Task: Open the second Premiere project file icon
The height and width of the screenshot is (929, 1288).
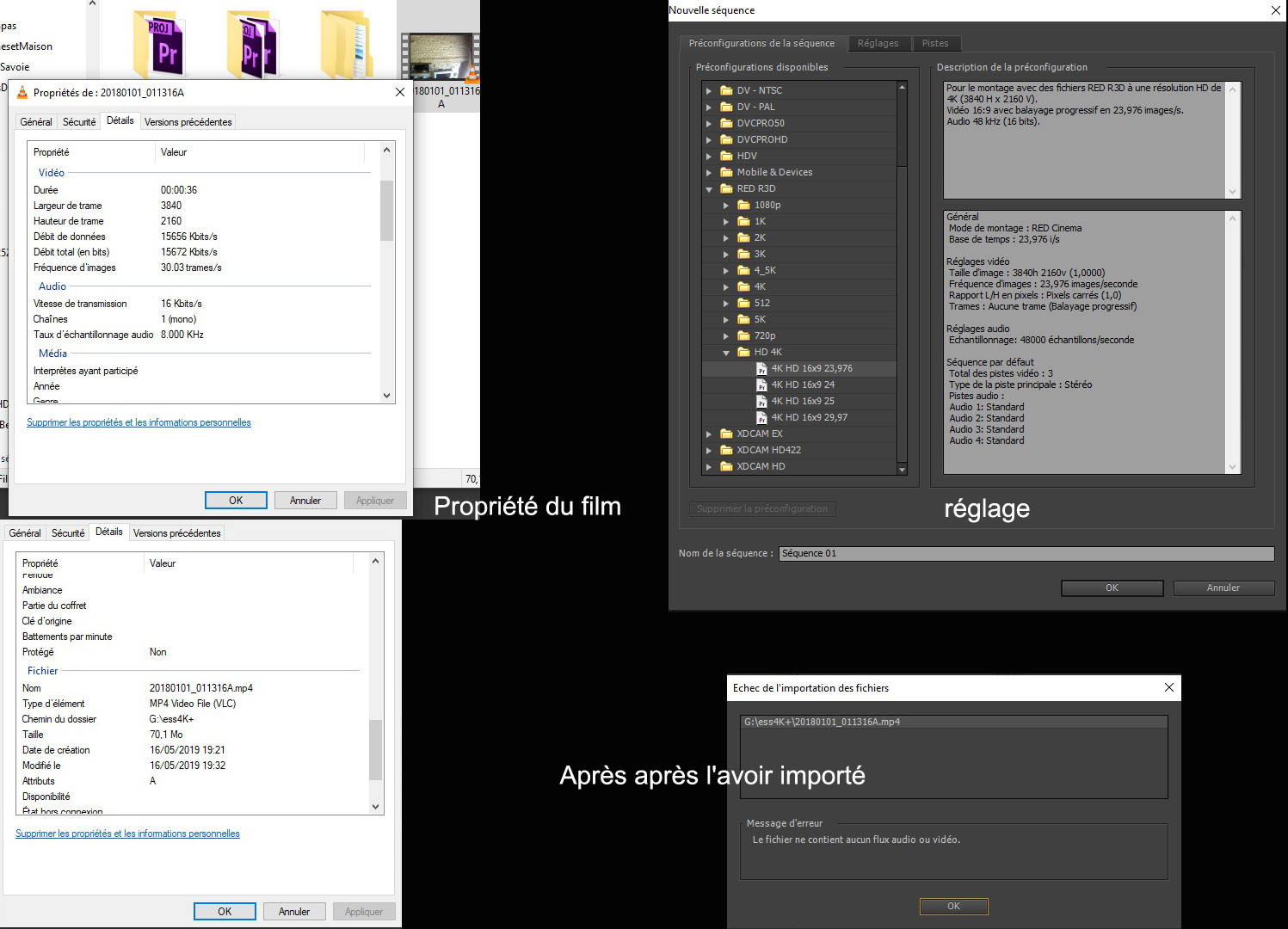Action: click(253, 45)
